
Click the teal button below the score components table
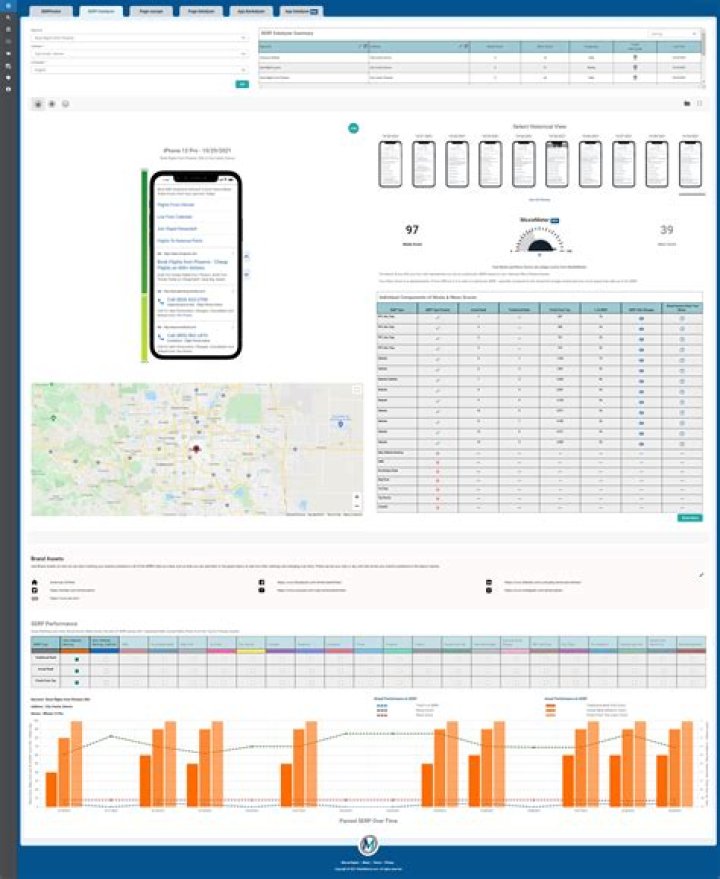tap(689, 518)
